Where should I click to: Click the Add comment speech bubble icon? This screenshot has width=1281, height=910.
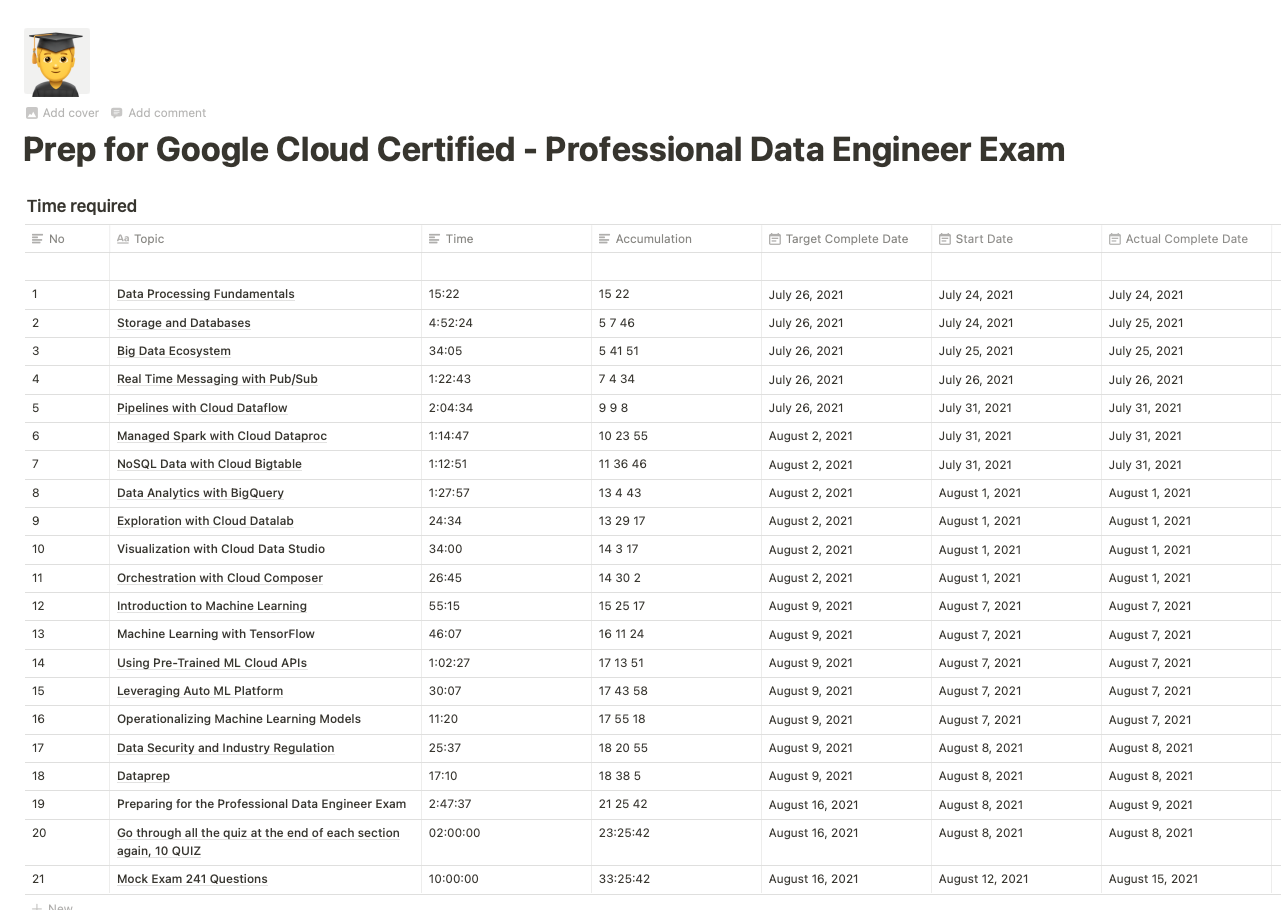(117, 113)
